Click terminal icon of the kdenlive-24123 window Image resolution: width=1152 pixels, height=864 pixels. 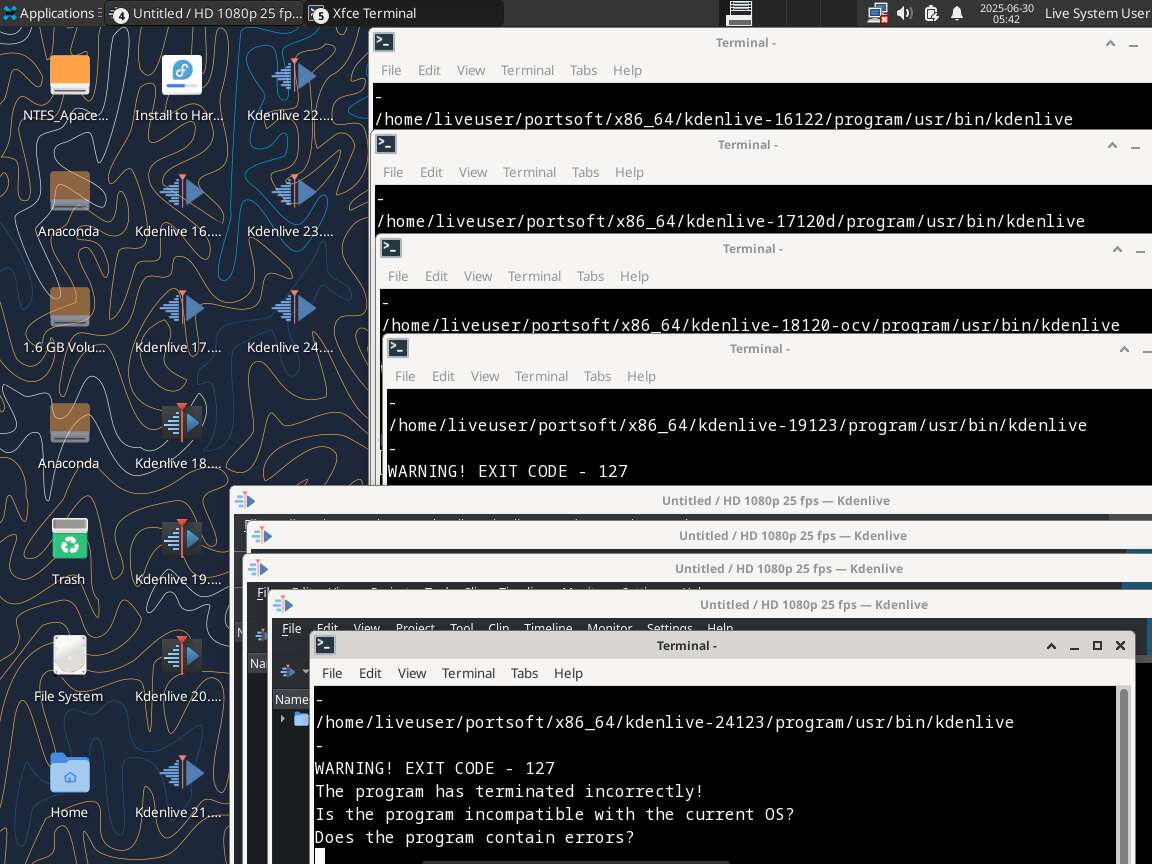[325, 645]
